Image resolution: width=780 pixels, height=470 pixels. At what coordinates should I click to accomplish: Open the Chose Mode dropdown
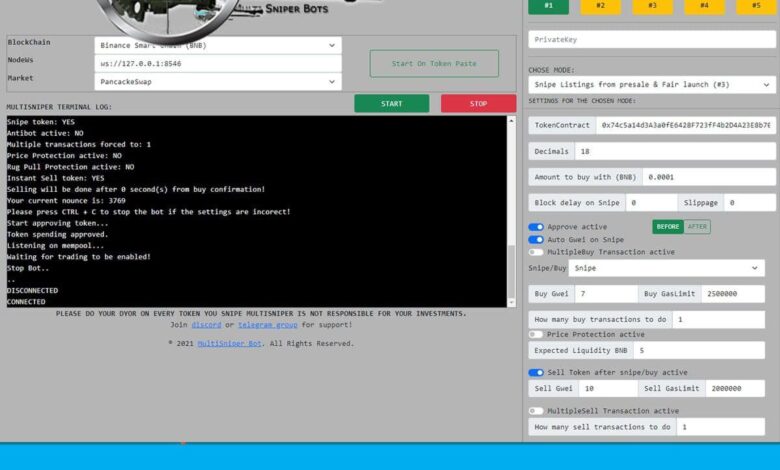652,85
